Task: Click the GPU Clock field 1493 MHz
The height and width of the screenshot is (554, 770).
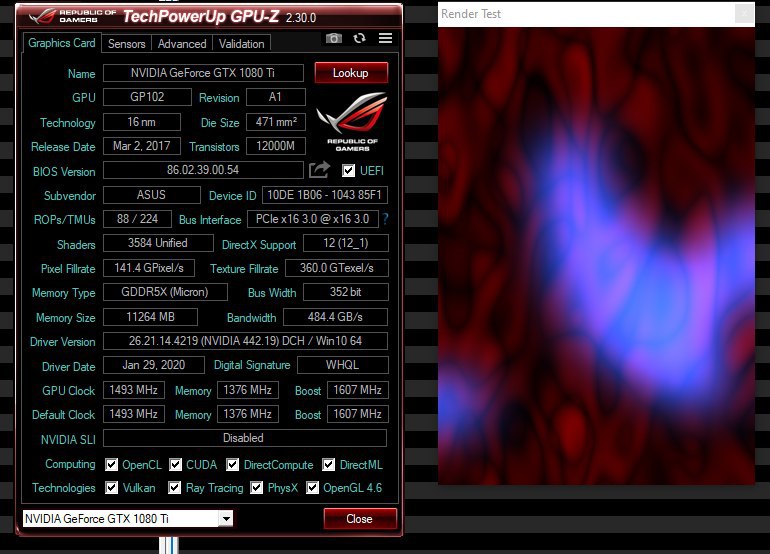Action: coord(134,390)
